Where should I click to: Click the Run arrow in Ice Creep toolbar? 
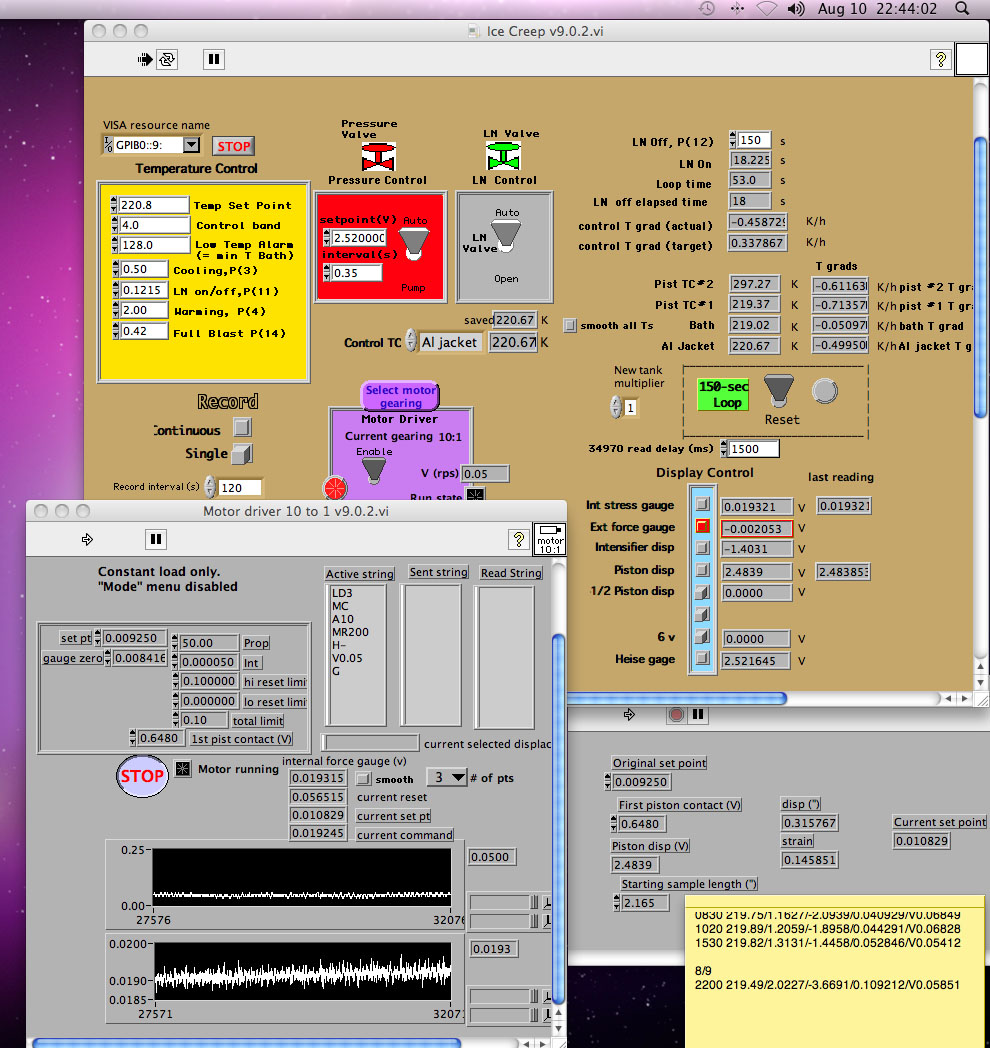tap(144, 60)
